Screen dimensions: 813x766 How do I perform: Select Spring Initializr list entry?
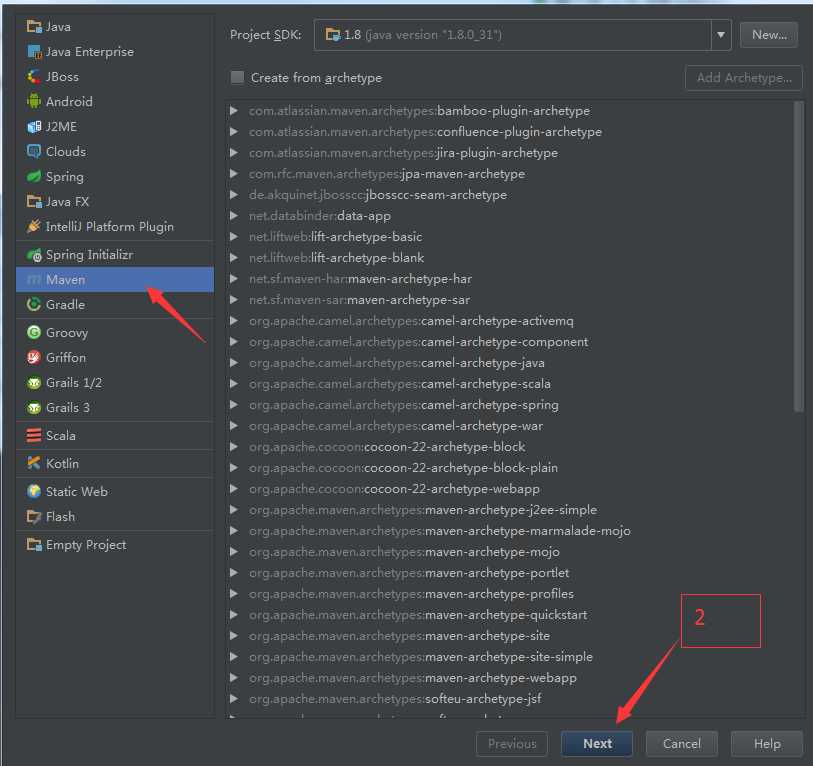click(x=115, y=255)
